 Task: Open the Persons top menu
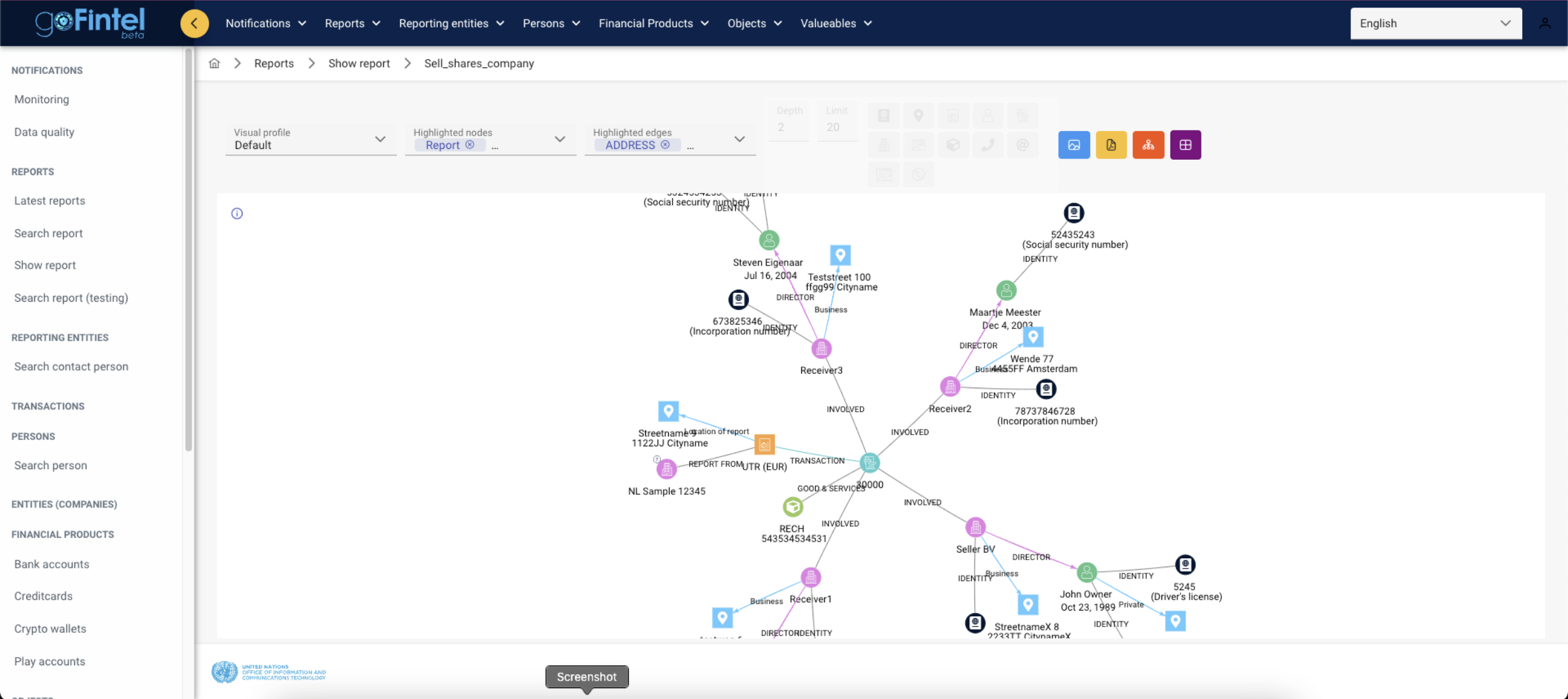(x=551, y=24)
